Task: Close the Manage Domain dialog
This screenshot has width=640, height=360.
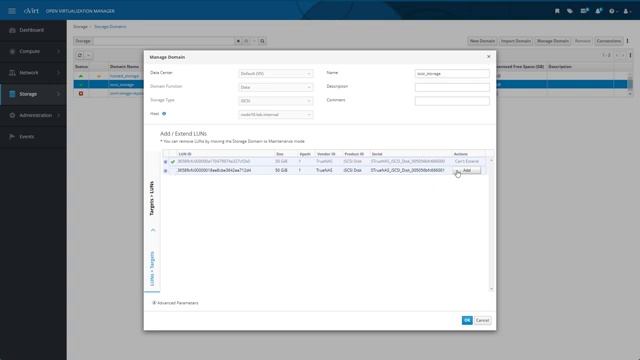Action: pyautogui.click(x=489, y=56)
